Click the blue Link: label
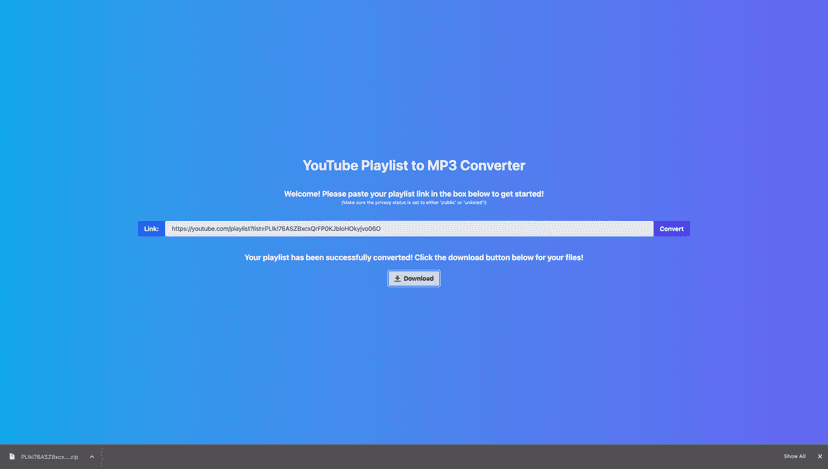Image resolution: width=828 pixels, height=469 pixels. click(x=151, y=229)
